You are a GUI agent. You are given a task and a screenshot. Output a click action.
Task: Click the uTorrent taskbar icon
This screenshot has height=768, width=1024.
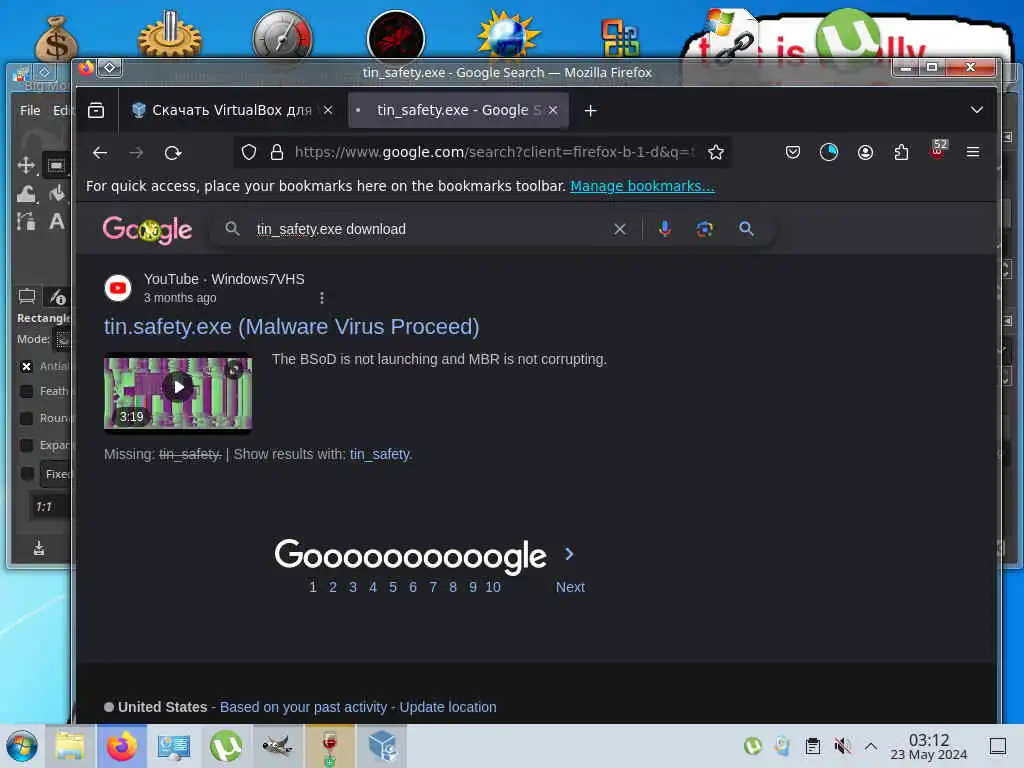[x=226, y=746]
